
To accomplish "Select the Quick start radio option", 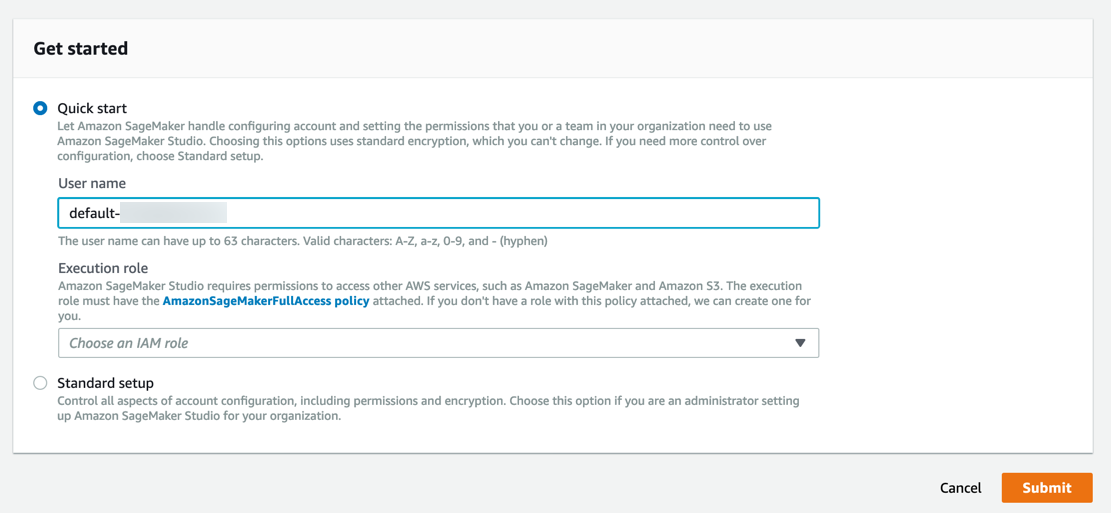I will pos(40,108).
